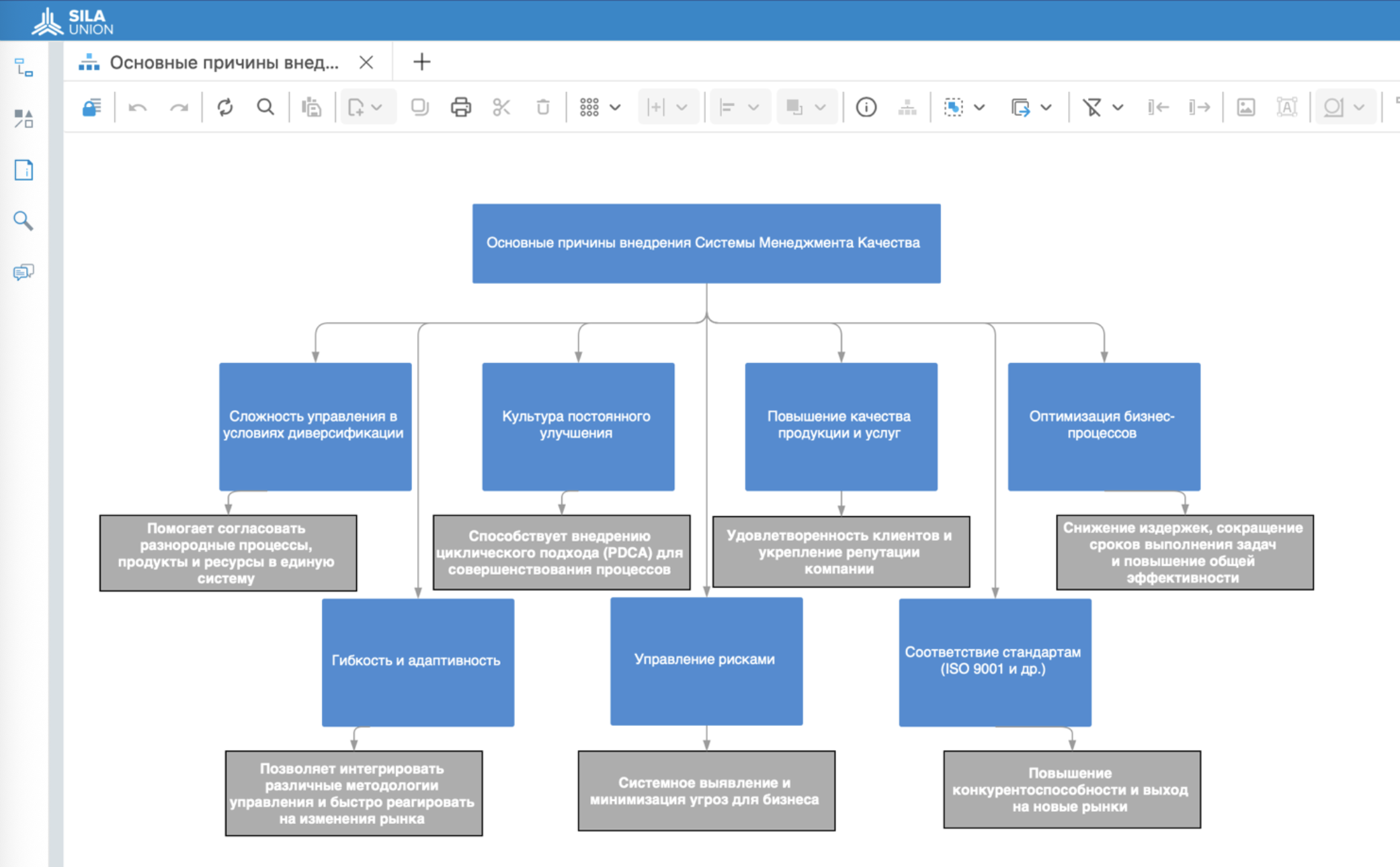
Task: Select gray note Снижение издержек, сокращение сроков
Action: coord(1185,552)
